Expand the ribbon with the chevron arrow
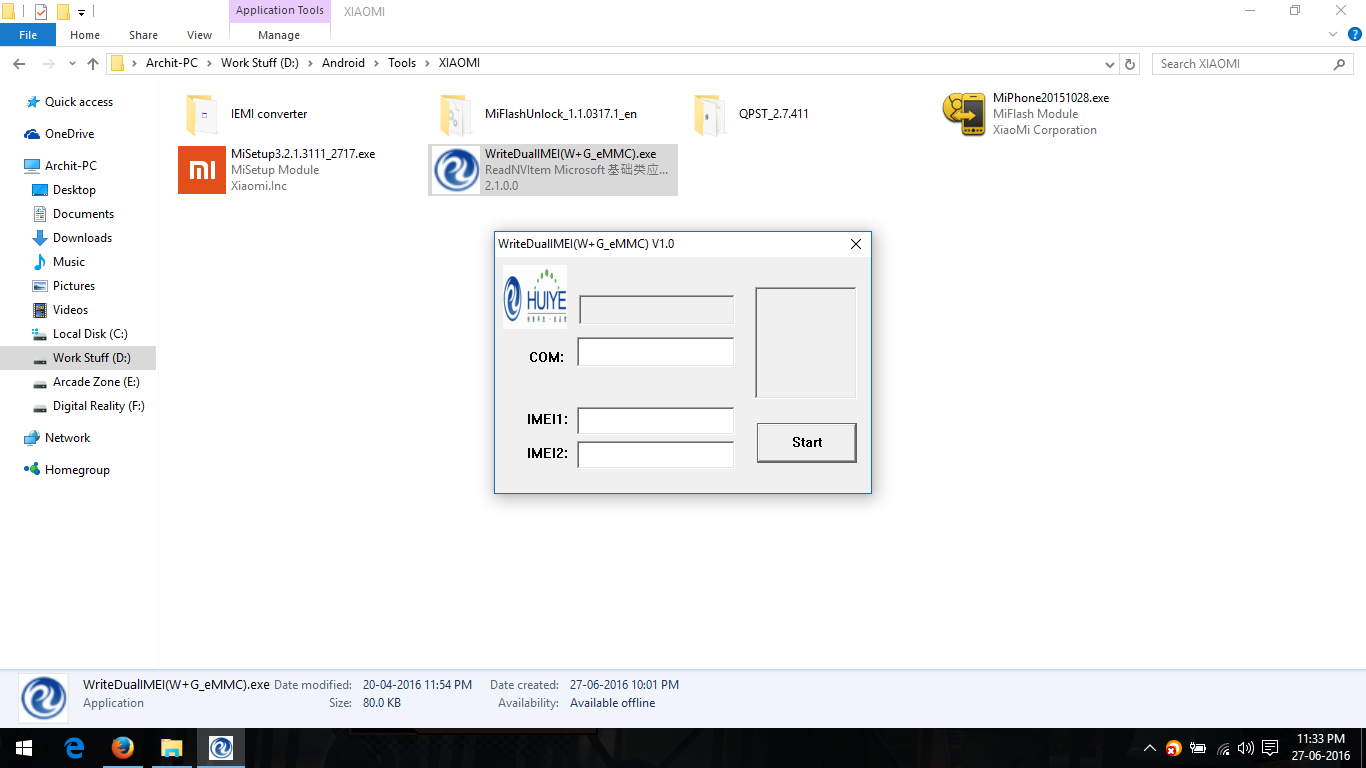The image size is (1366, 768). (1332, 35)
